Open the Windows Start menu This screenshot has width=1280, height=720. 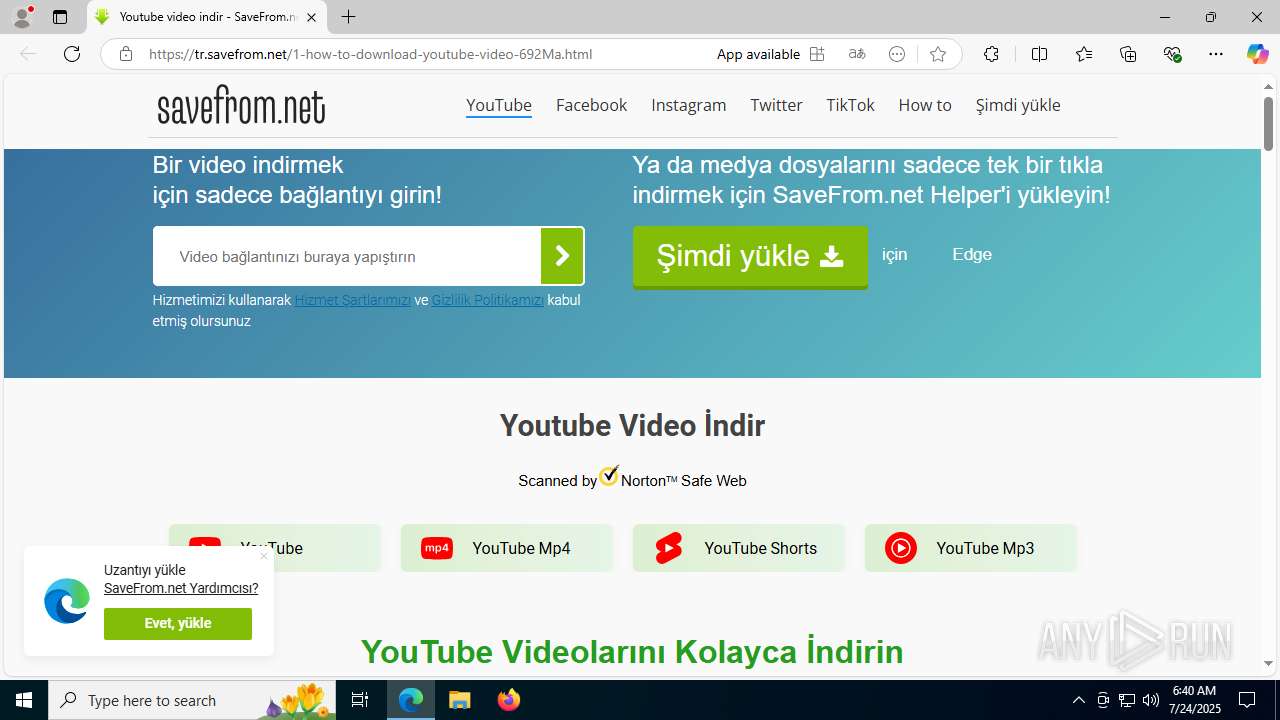(x=24, y=700)
